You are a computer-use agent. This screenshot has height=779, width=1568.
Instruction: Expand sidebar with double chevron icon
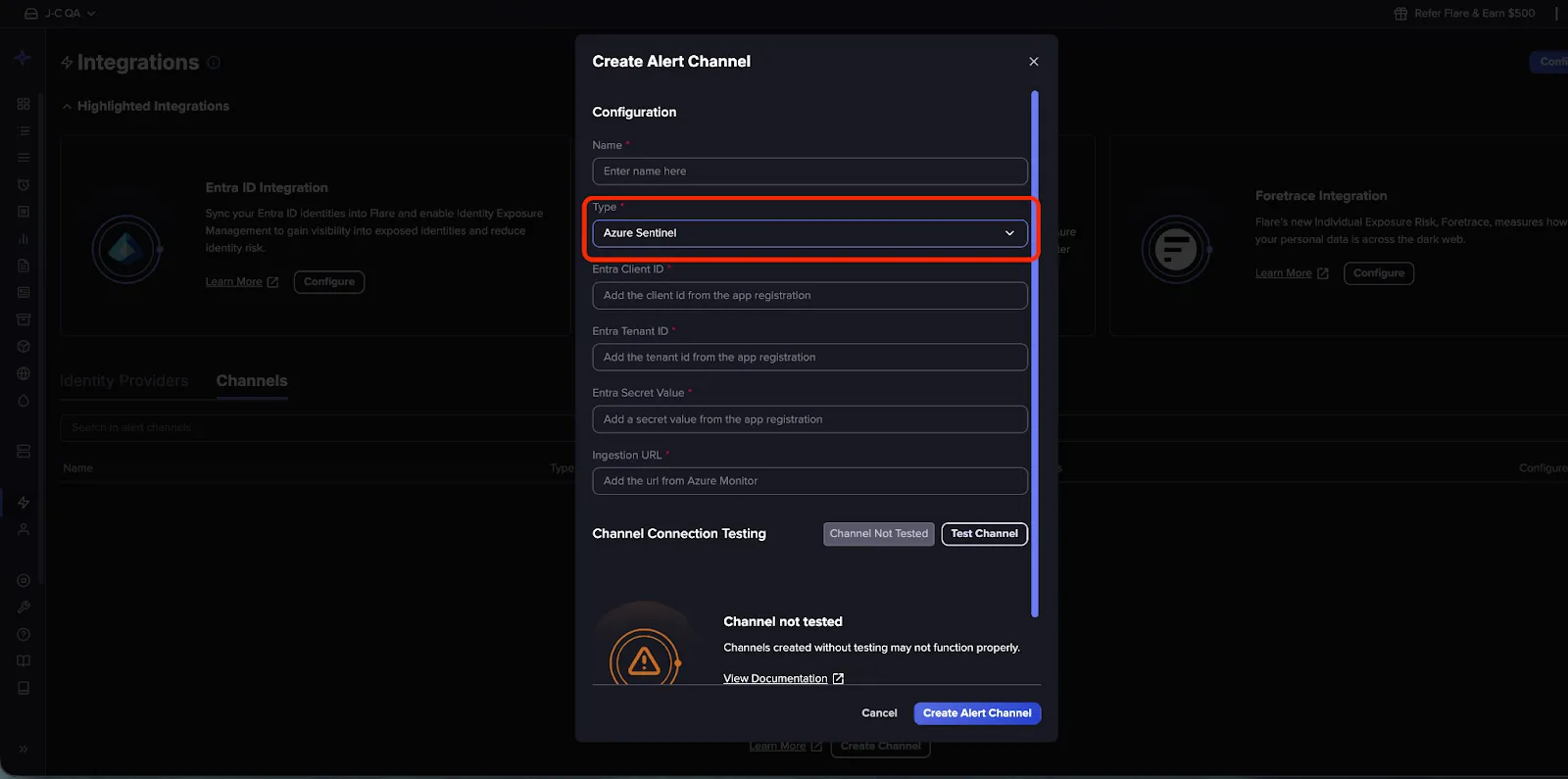click(x=24, y=750)
